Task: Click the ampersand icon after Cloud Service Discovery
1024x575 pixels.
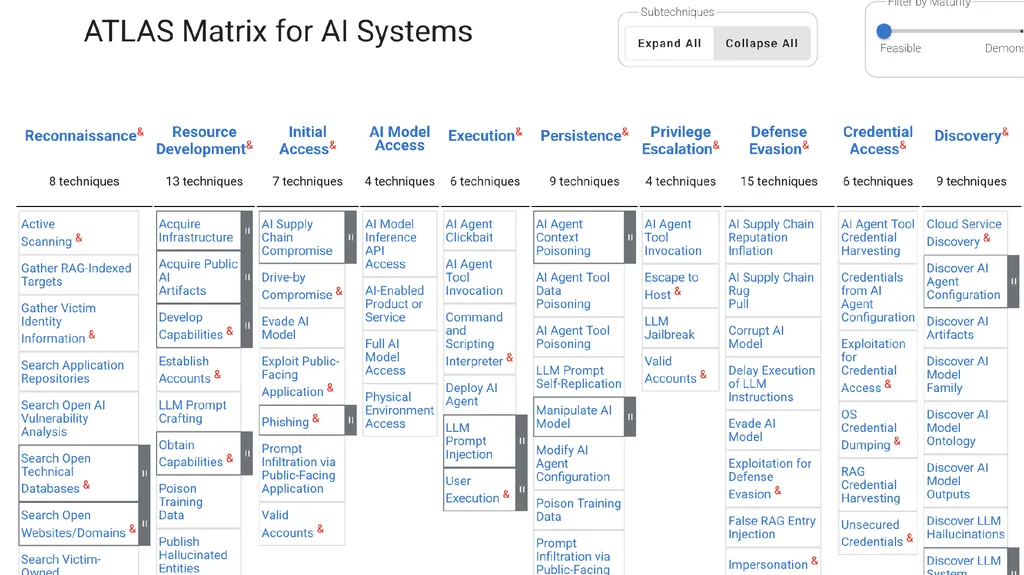Action: click(x=987, y=238)
